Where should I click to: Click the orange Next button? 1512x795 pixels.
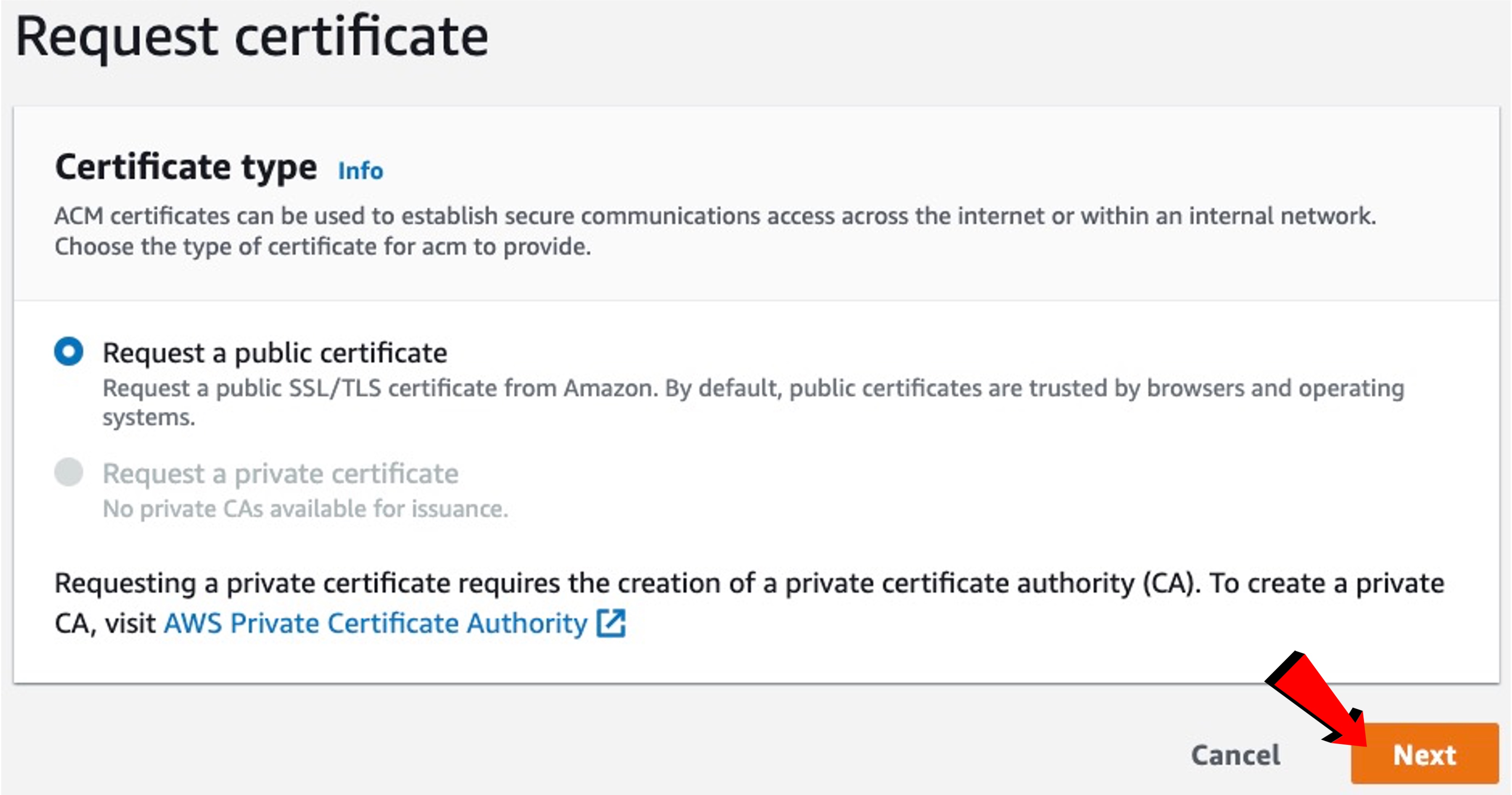(1425, 754)
